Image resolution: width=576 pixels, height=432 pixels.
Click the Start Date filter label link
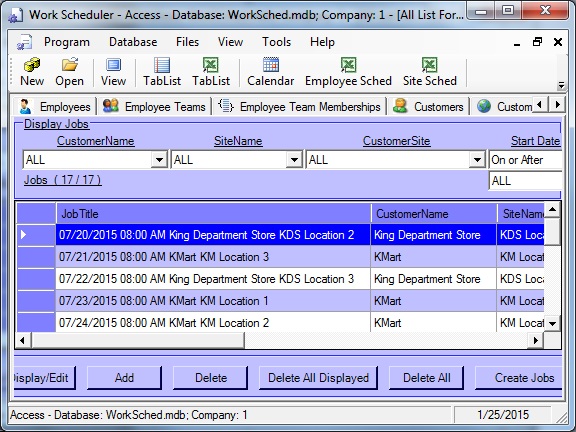535,141
